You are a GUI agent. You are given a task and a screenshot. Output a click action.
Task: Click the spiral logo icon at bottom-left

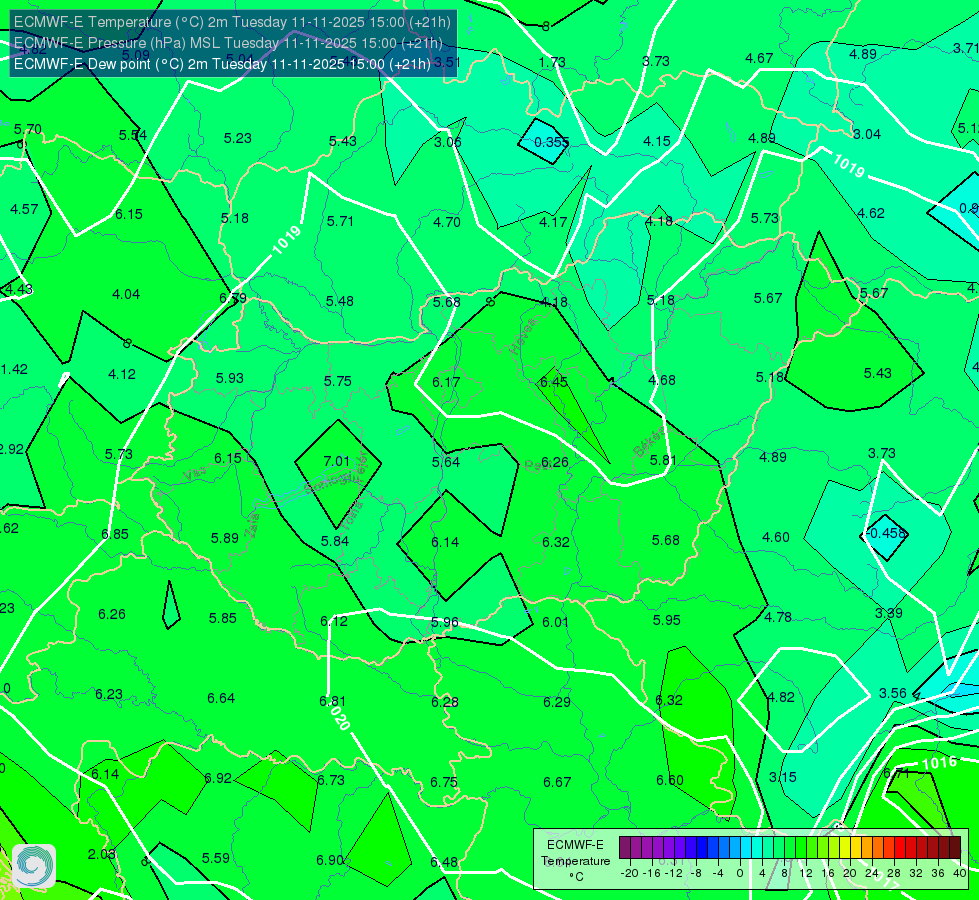point(34,866)
